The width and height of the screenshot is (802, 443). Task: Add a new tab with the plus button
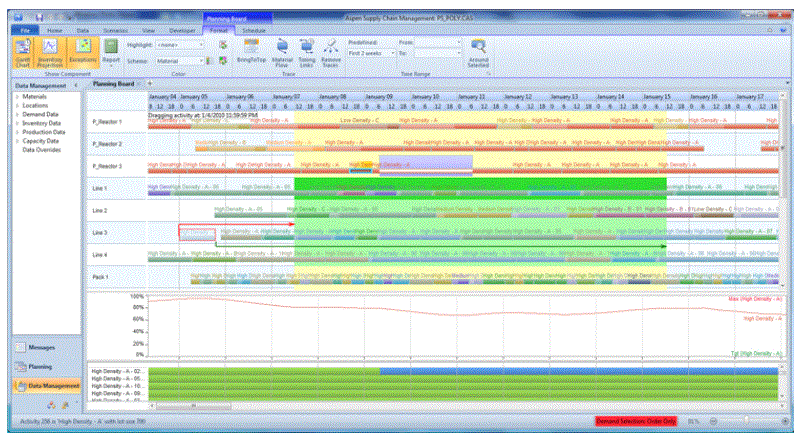tap(150, 83)
